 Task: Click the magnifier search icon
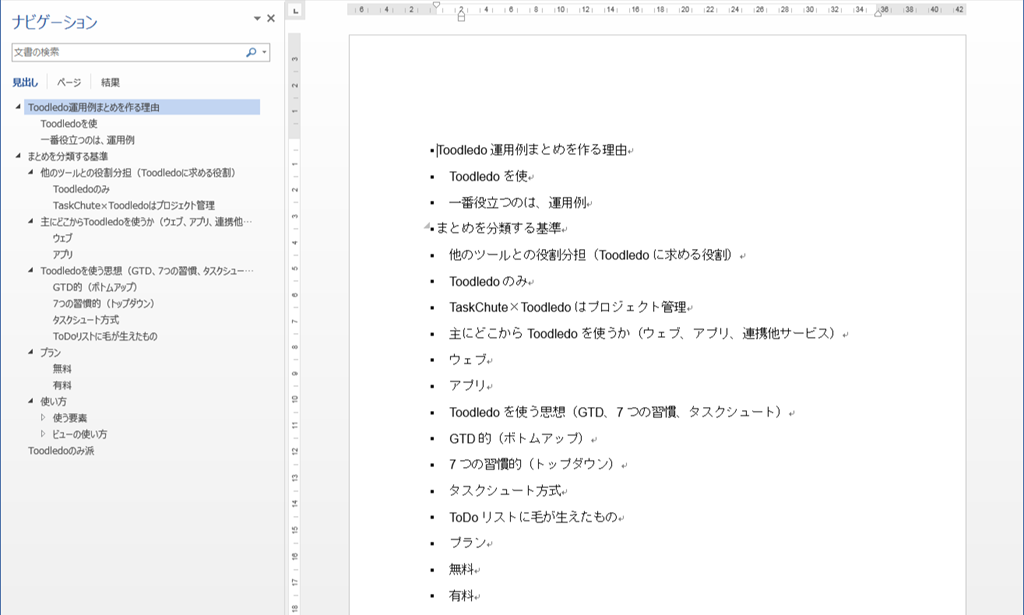point(251,52)
